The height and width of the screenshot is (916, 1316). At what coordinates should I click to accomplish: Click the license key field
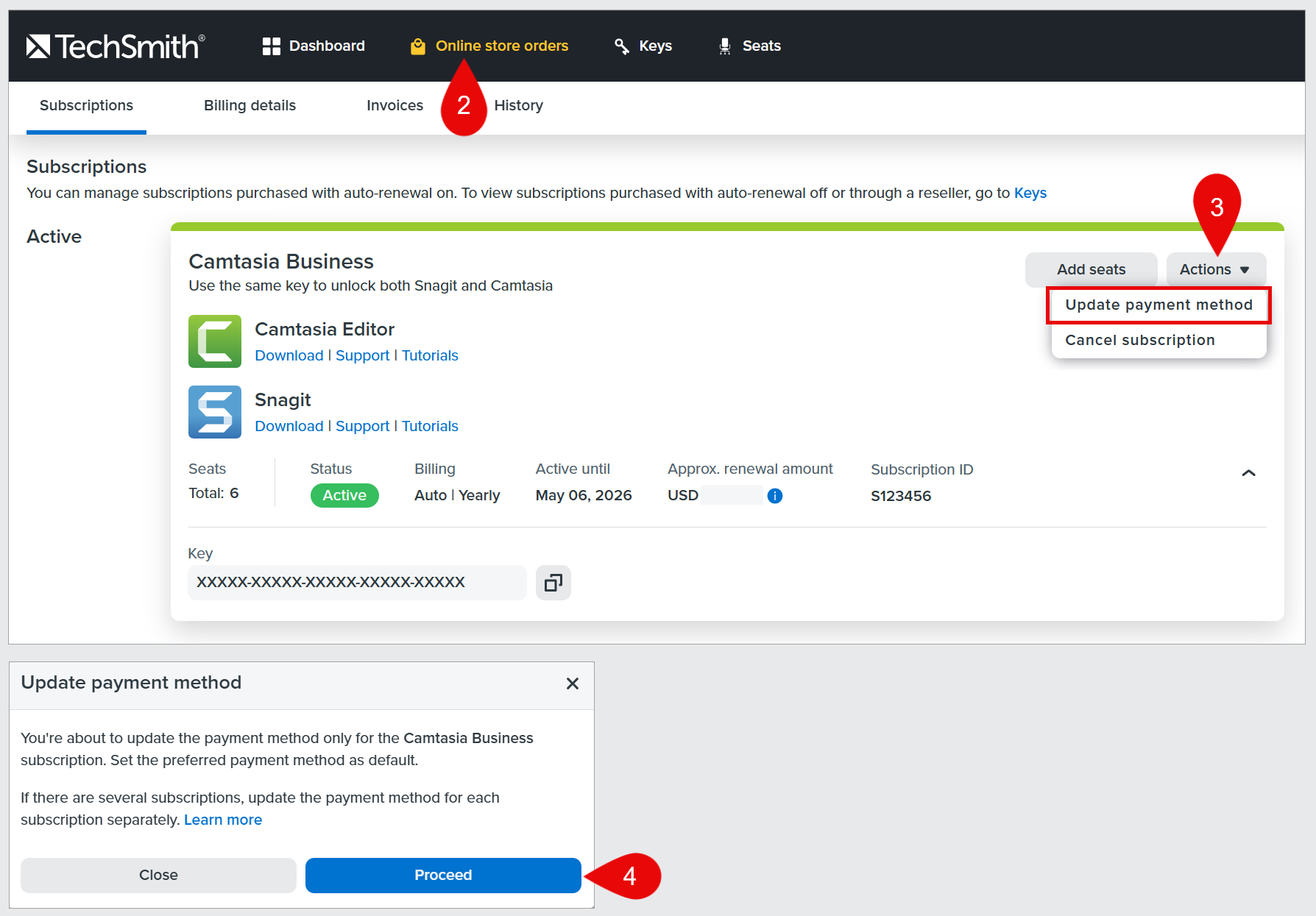point(357,583)
